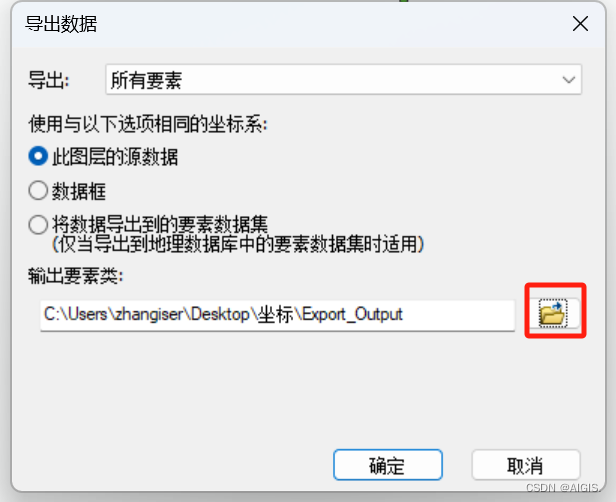Select the 数据框 radio button
The image size is (616, 502).
(x=38, y=191)
